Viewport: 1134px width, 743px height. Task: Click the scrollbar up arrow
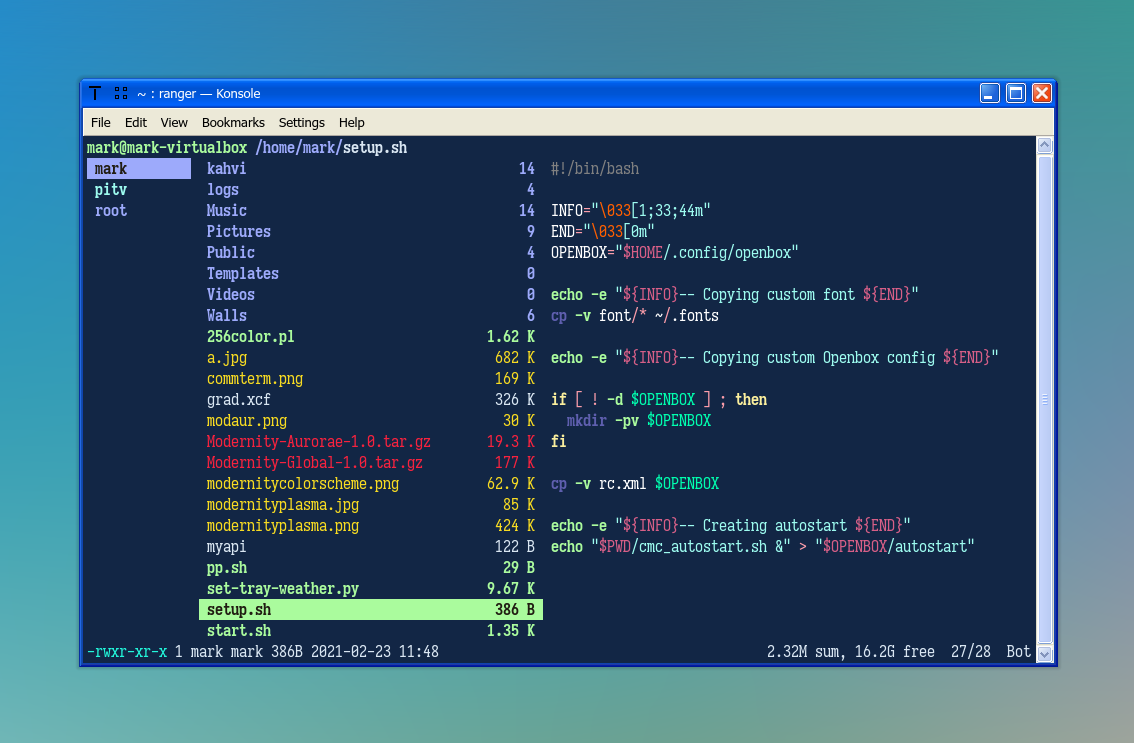click(x=1044, y=145)
